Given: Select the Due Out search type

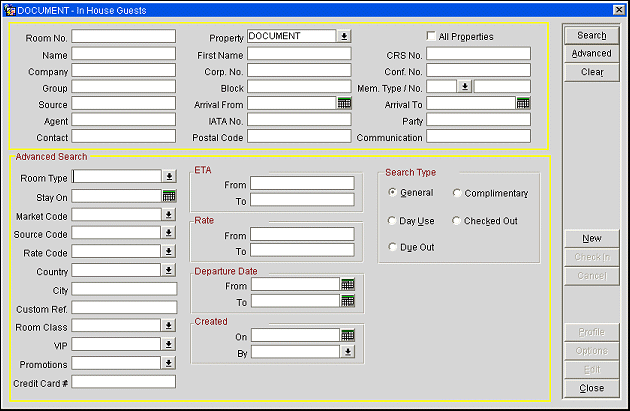Looking at the screenshot, I should pyautogui.click(x=392, y=247).
